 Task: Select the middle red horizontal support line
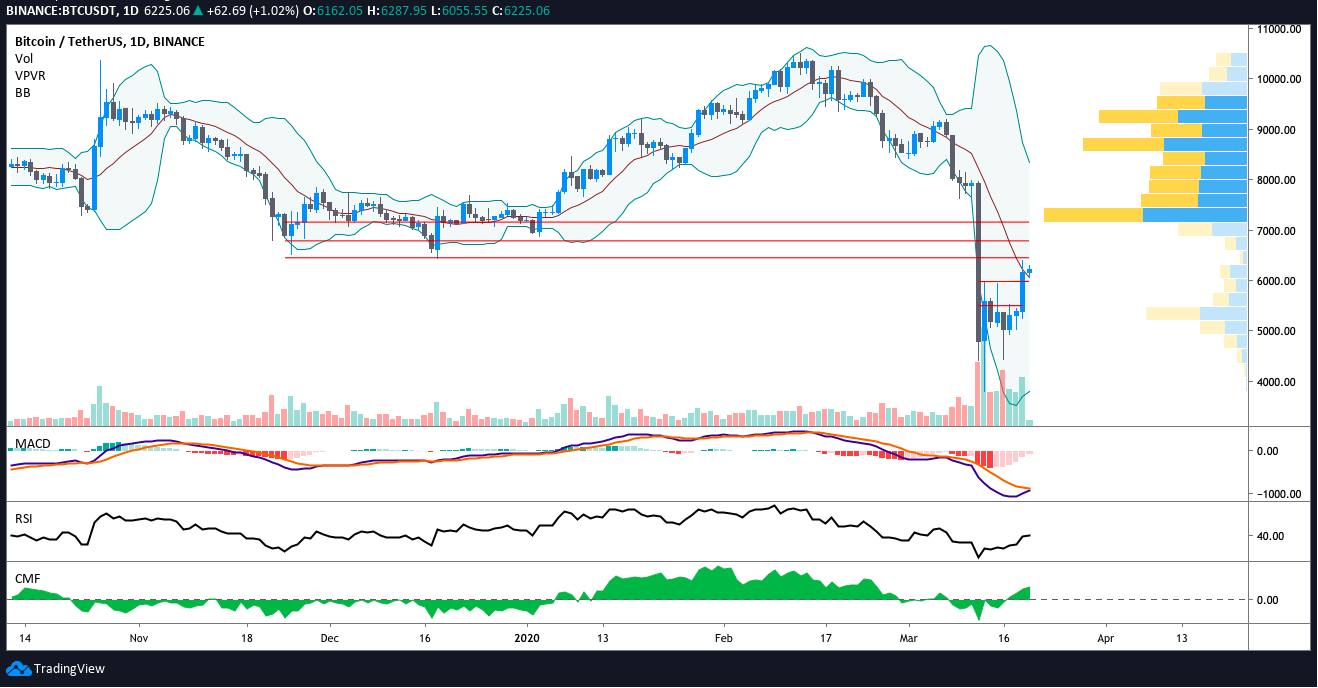point(657,241)
